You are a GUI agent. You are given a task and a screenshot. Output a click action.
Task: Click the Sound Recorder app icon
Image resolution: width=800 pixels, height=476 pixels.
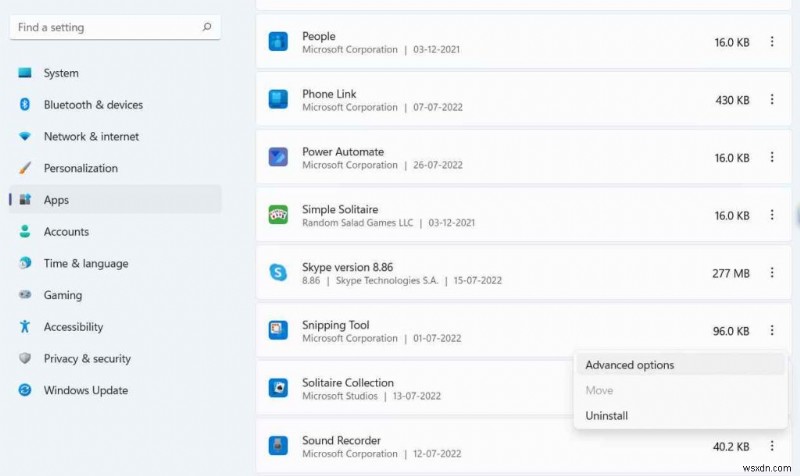(x=278, y=446)
